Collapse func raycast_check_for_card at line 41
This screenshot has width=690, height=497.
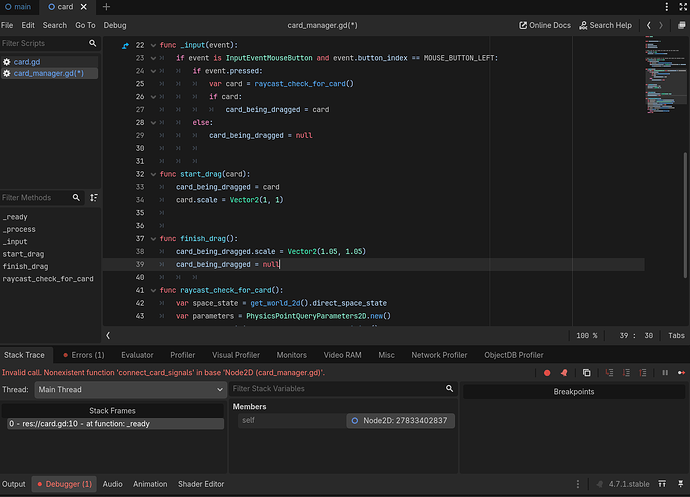[x=153, y=291]
